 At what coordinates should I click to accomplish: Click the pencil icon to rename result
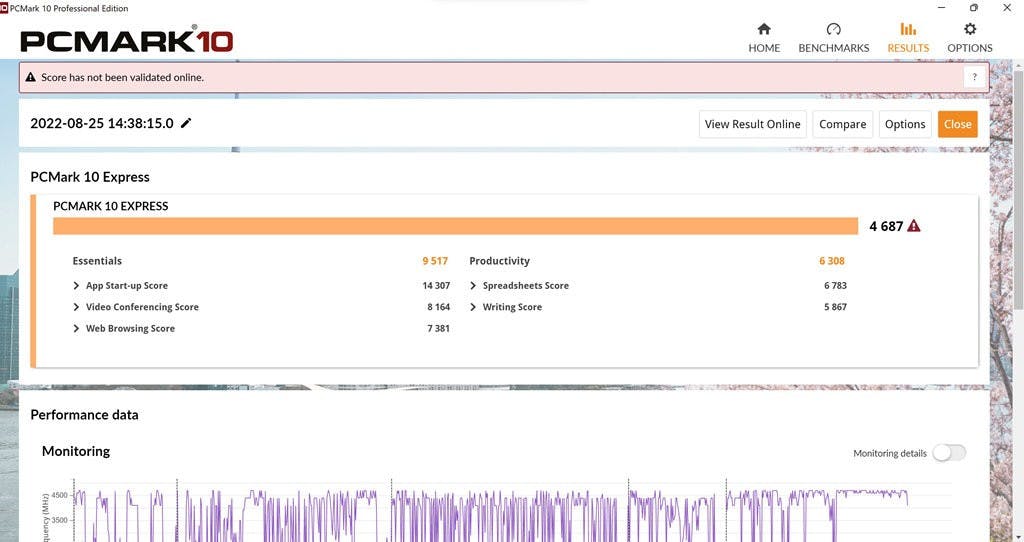point(186,123)
